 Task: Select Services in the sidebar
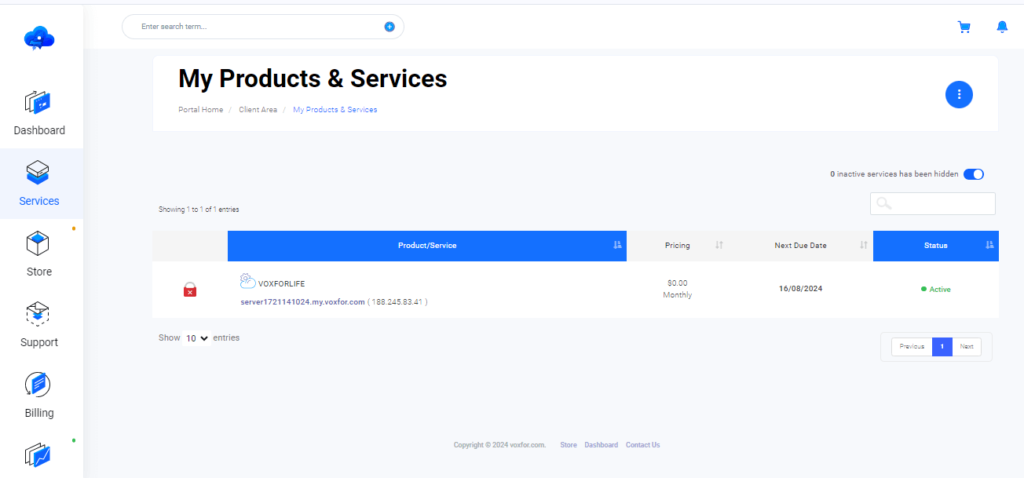click(39, 184)
